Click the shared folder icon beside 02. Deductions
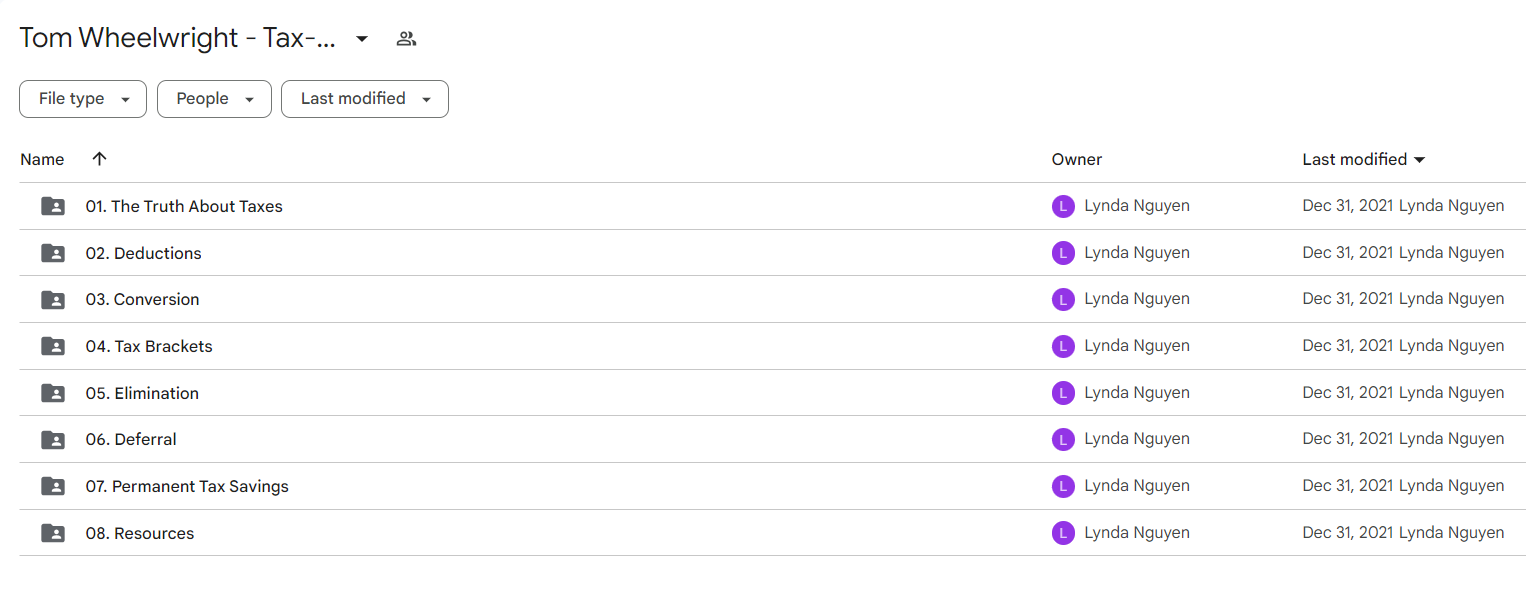 coord(53,253)
